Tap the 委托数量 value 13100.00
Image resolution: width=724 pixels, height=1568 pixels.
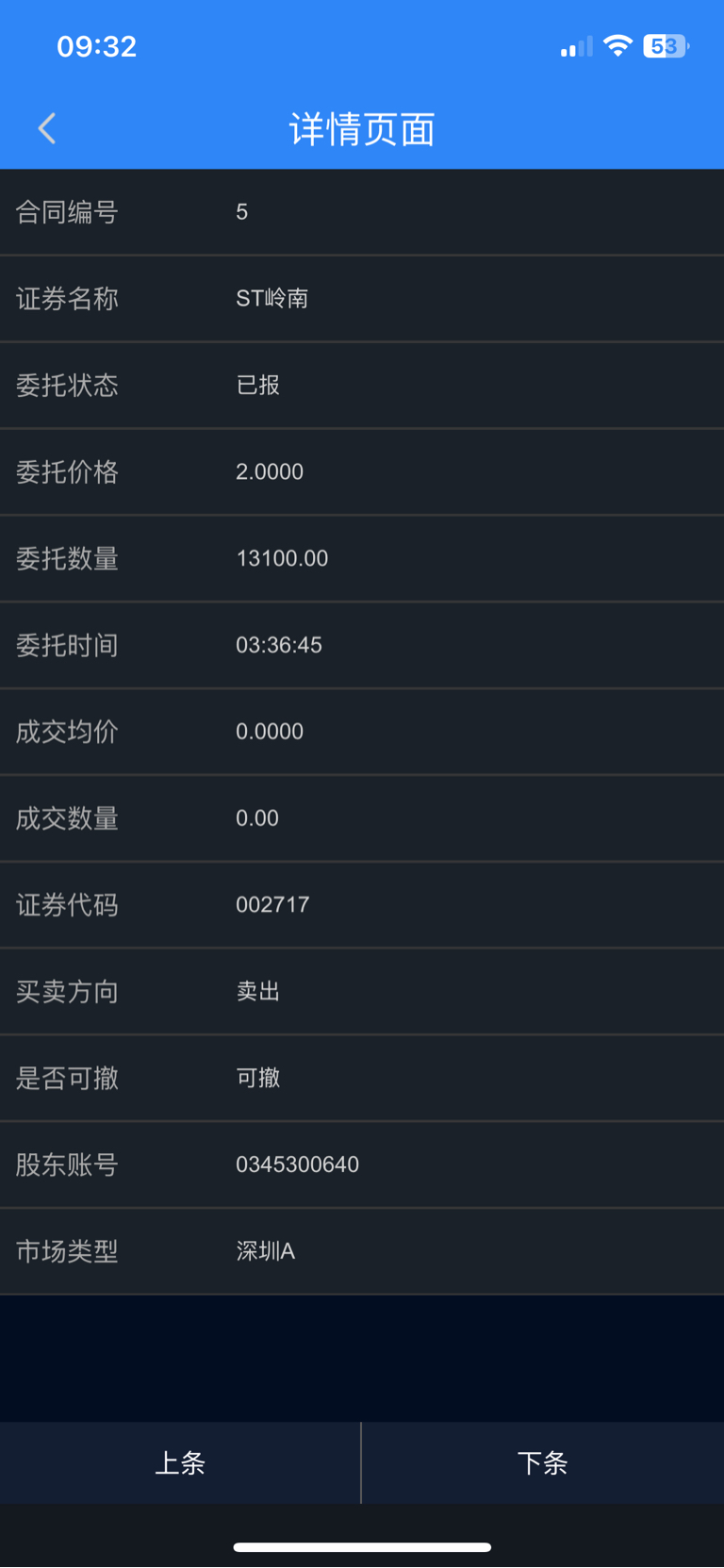pos(282,558)
